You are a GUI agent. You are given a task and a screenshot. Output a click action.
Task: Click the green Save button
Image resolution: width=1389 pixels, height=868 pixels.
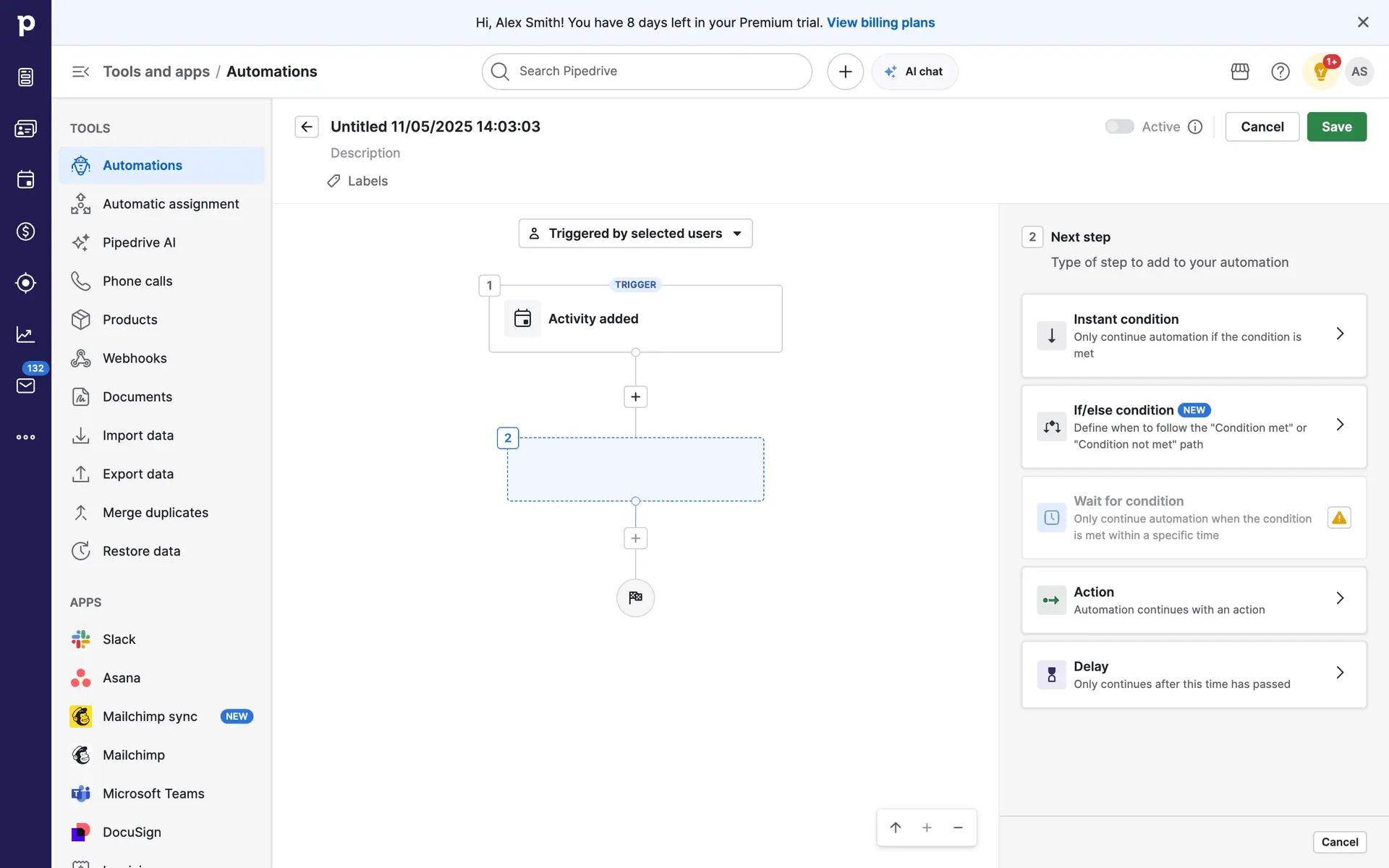point(1336,127)
